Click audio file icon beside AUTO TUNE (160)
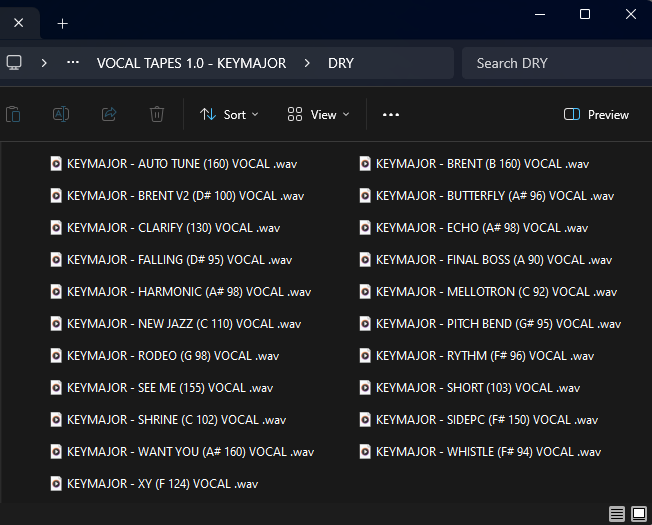652x525 pixels. (x=56, y=164)
